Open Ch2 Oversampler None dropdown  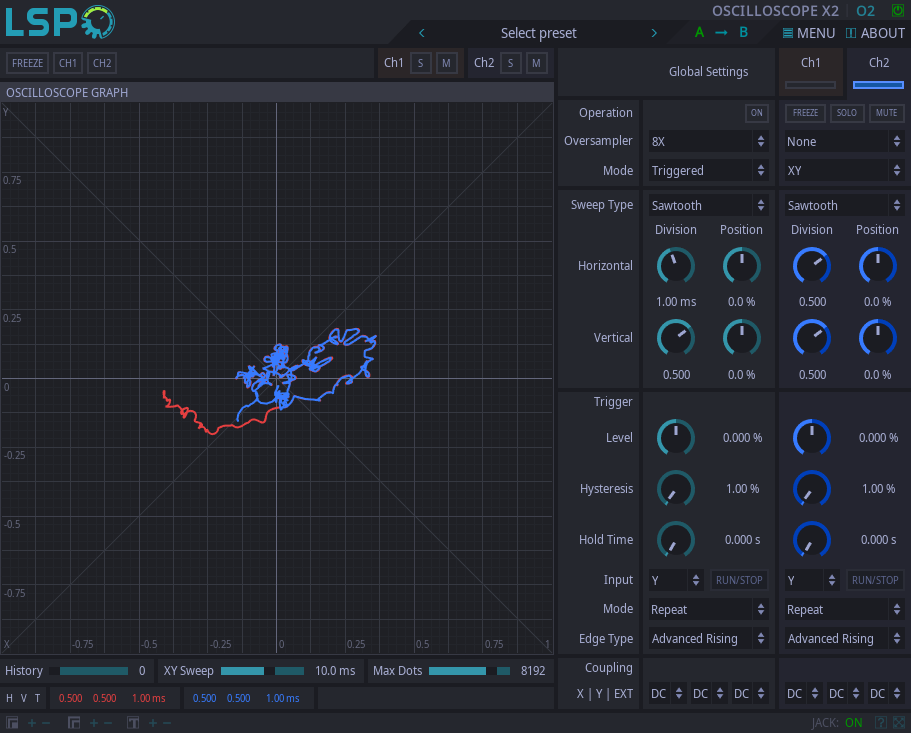[844, 141]
